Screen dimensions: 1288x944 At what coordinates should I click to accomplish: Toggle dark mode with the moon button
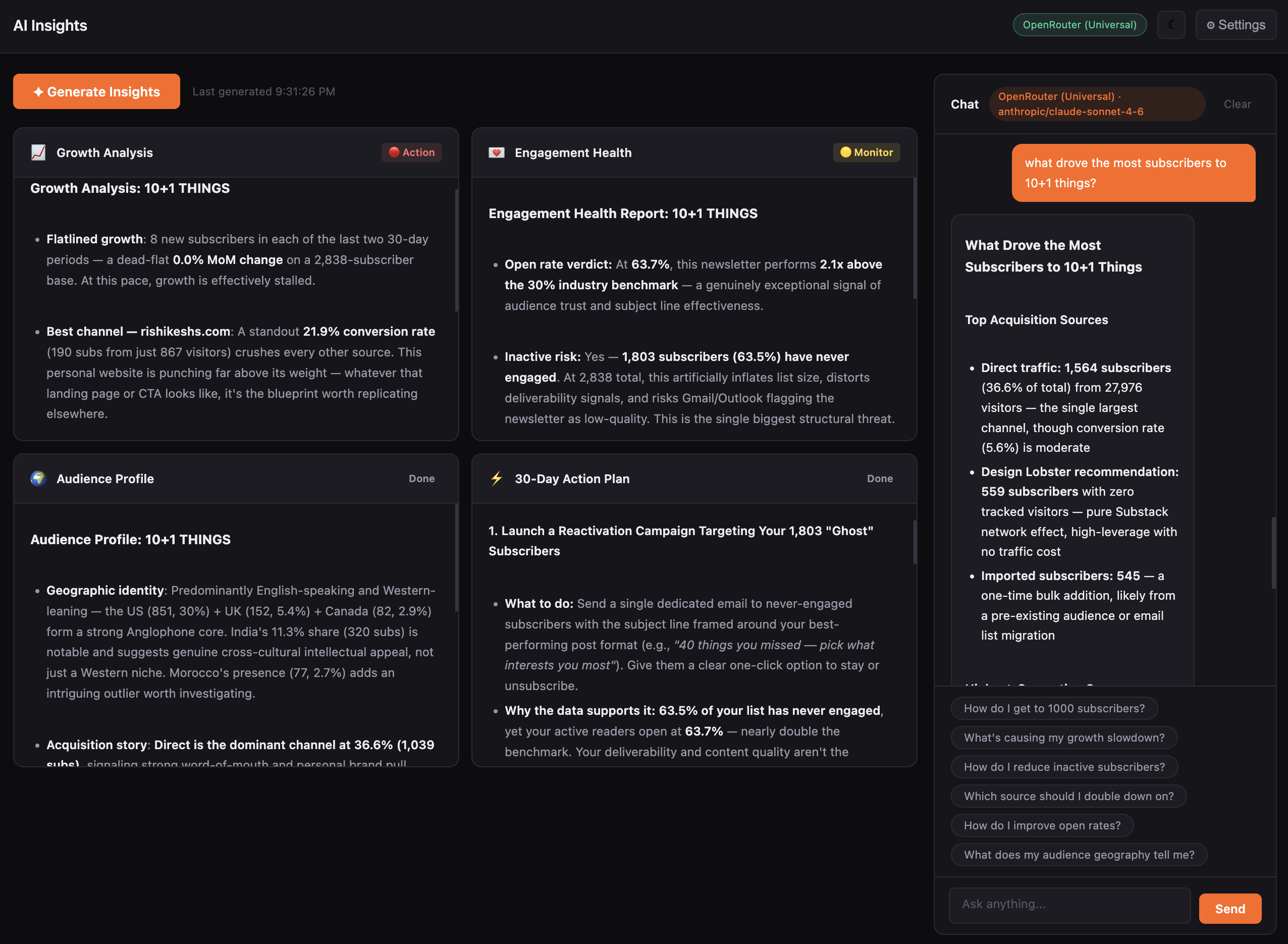1171,25
